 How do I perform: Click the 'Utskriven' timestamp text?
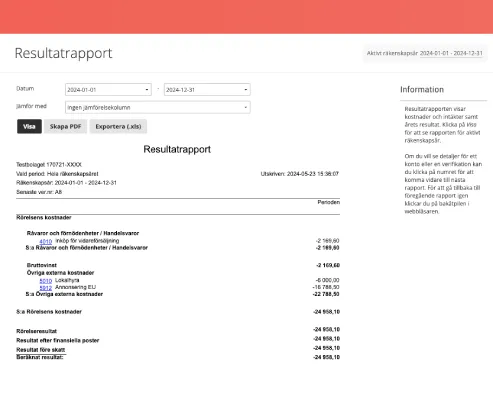300,174
